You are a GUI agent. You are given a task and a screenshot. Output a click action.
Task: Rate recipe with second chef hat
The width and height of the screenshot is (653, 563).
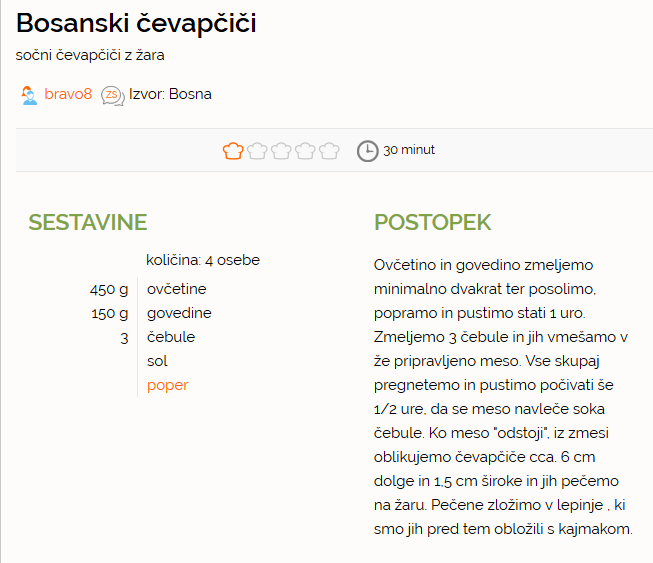coord(257,151)
